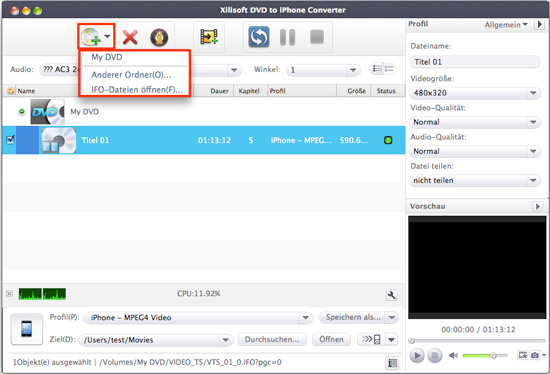
Task: Sort by the Dauer column header
Action: click(x=220, y=91)
